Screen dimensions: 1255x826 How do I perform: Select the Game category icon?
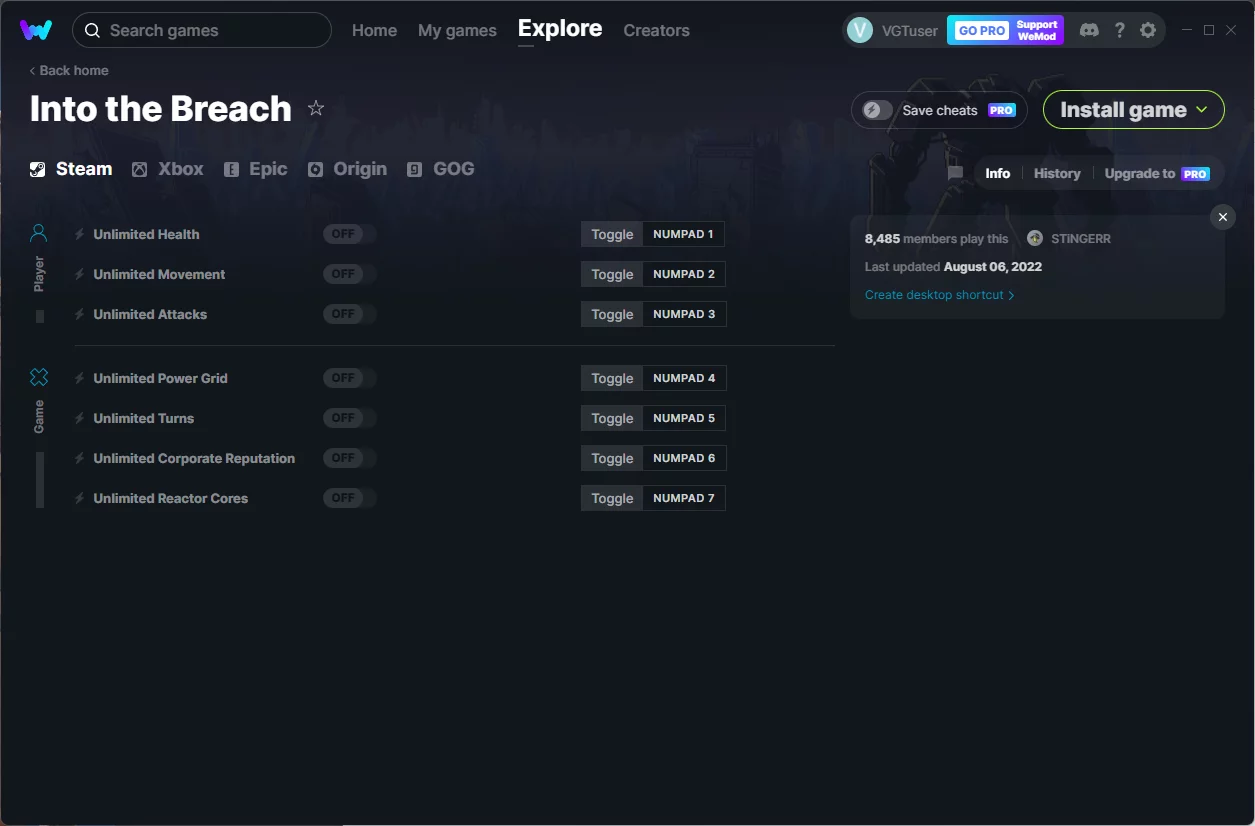(x=39, y=377)
